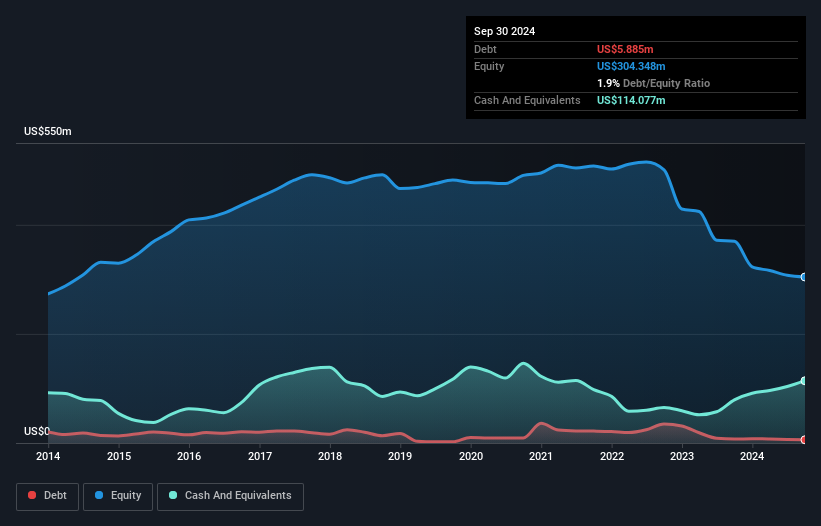Select the 2023 x-axis label
821x526 pixels.
click(682, 456)
